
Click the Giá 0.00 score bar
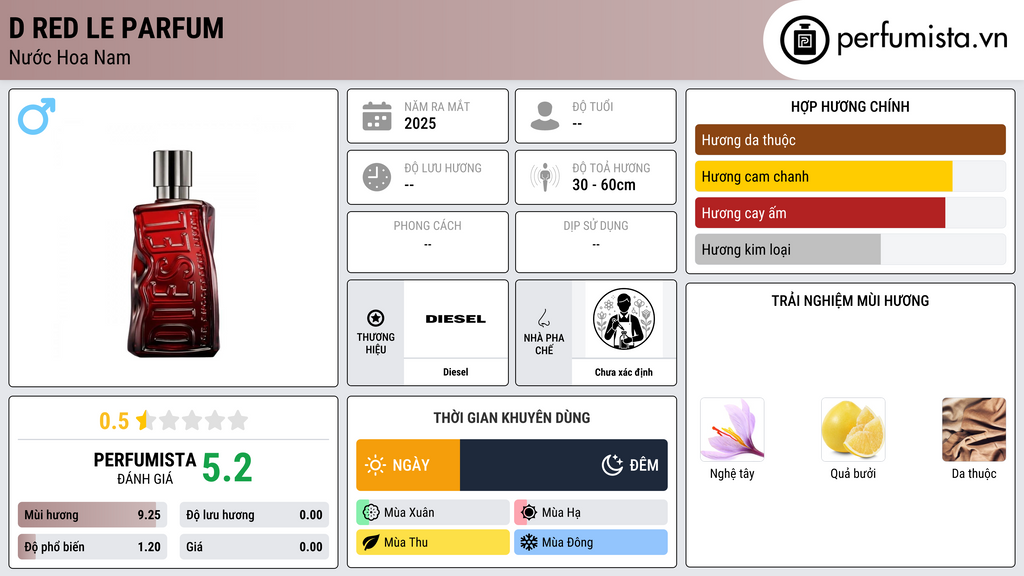254,547
